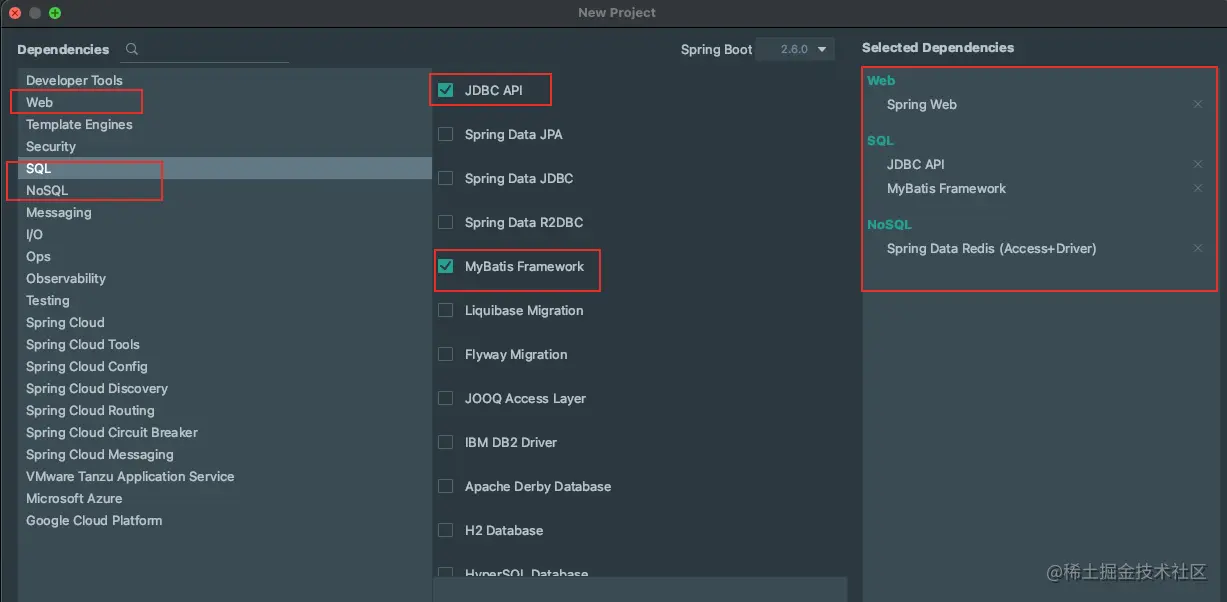Open the Spring Cloud category

pos(225,322)
